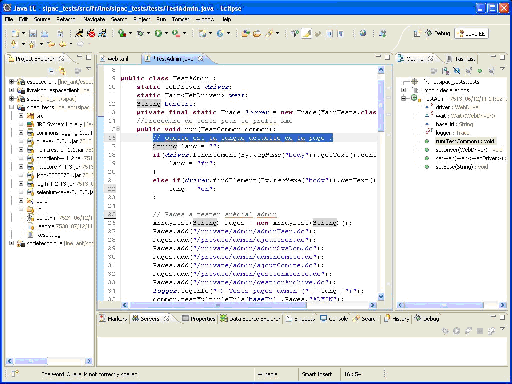Expand the import declarations node in Outline

(404, 90)
